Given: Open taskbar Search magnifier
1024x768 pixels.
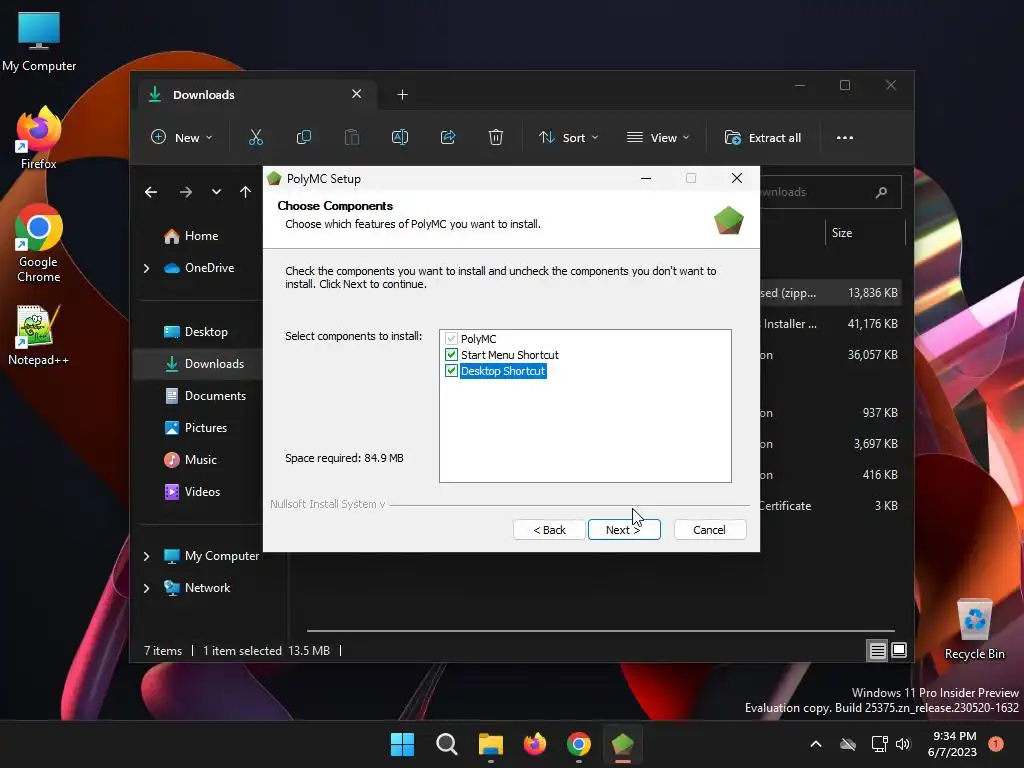Looking at the screenshot, I should coord(447,744).
